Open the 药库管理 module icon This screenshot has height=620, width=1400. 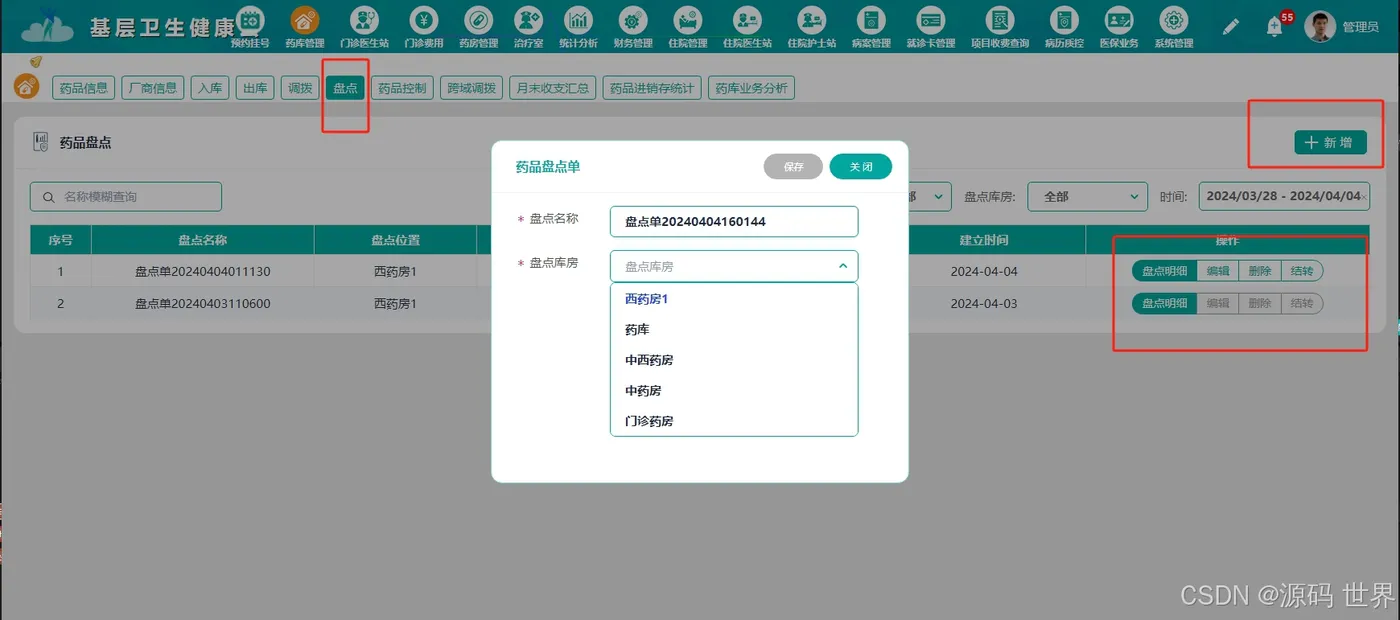point(305,20)
